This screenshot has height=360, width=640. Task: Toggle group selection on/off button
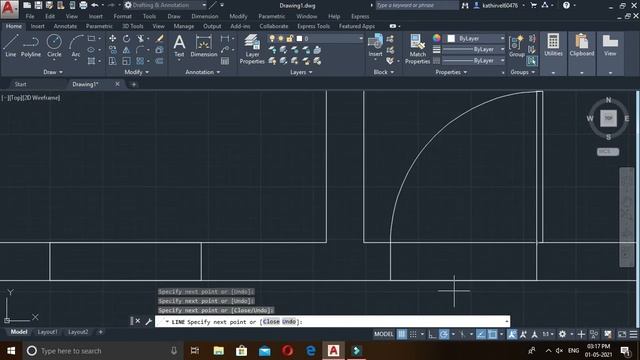click(x=532, y=61)
